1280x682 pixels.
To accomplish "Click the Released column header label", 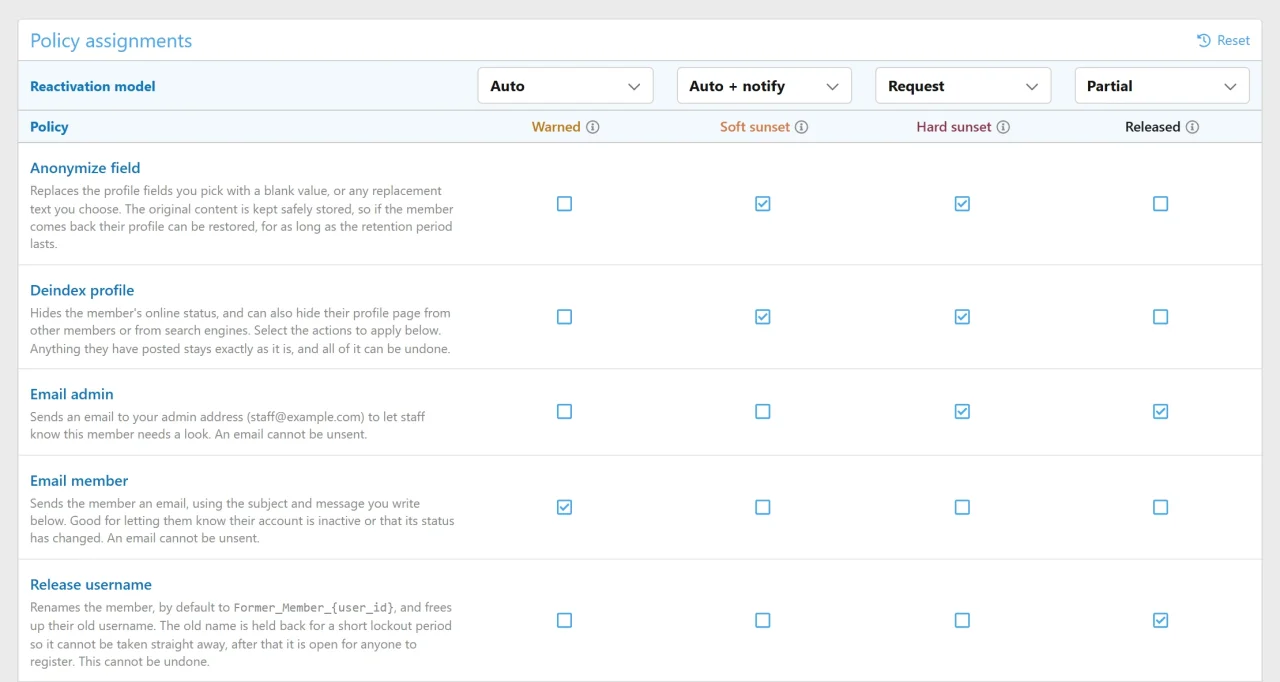I will tap(1153, 127).
